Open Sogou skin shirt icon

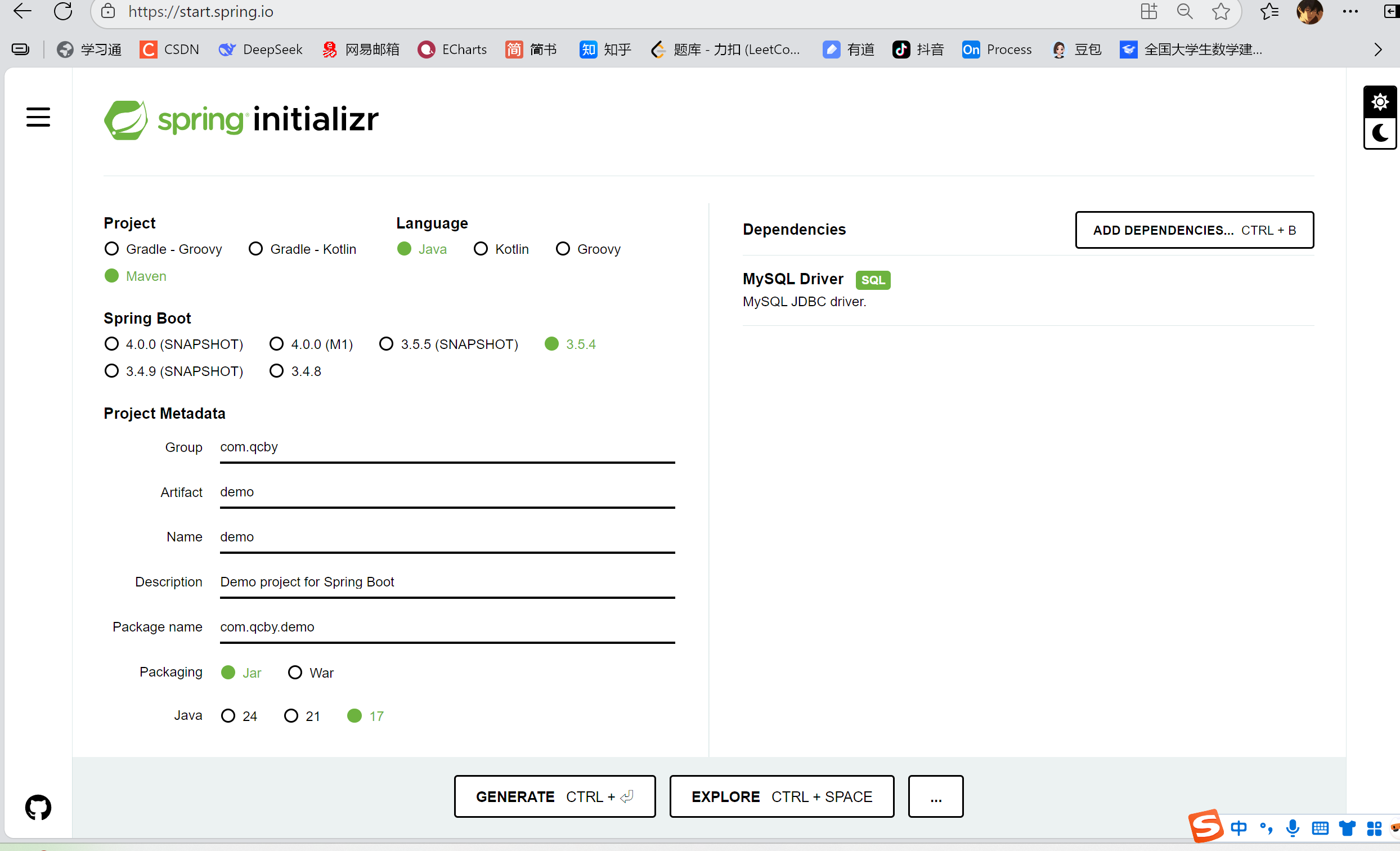[1347, 828]
